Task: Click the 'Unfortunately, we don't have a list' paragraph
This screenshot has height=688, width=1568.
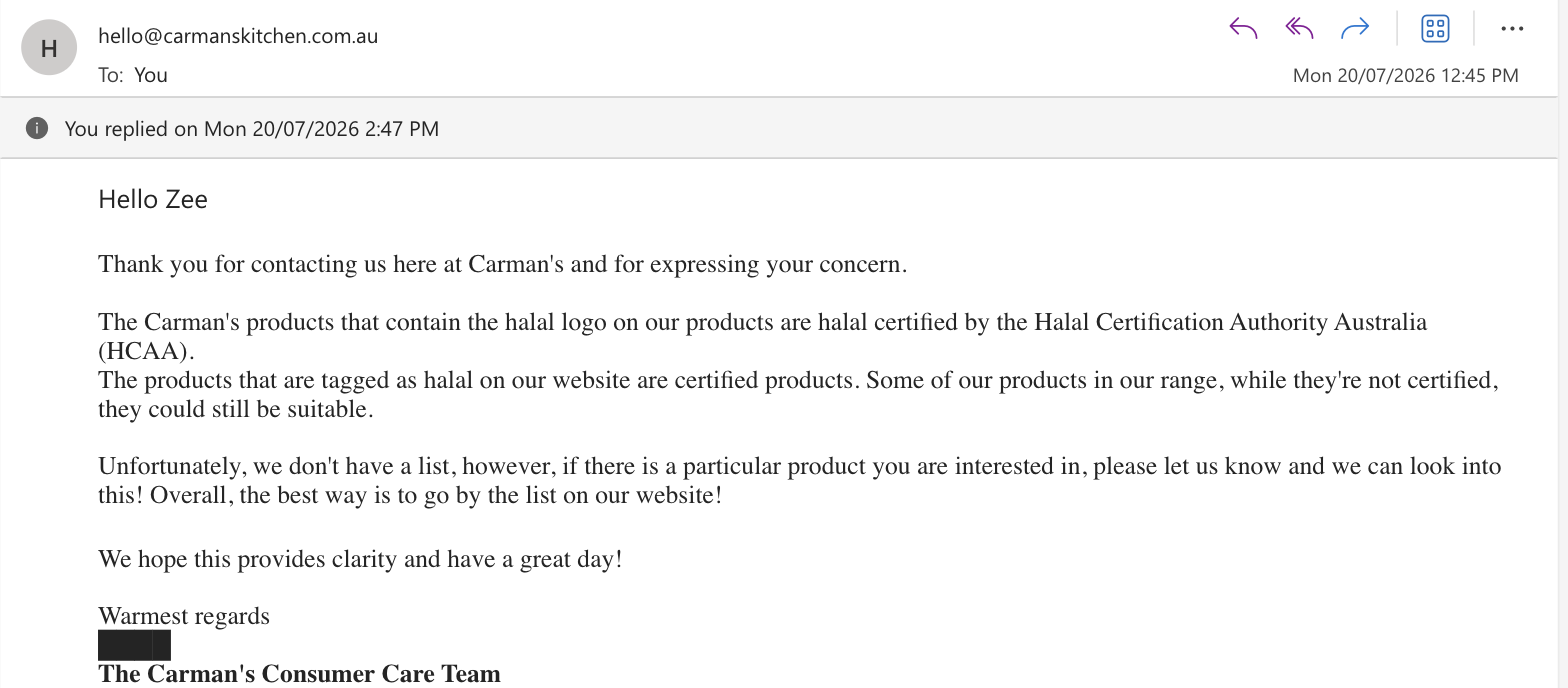Action: click(x=800, y=480)
